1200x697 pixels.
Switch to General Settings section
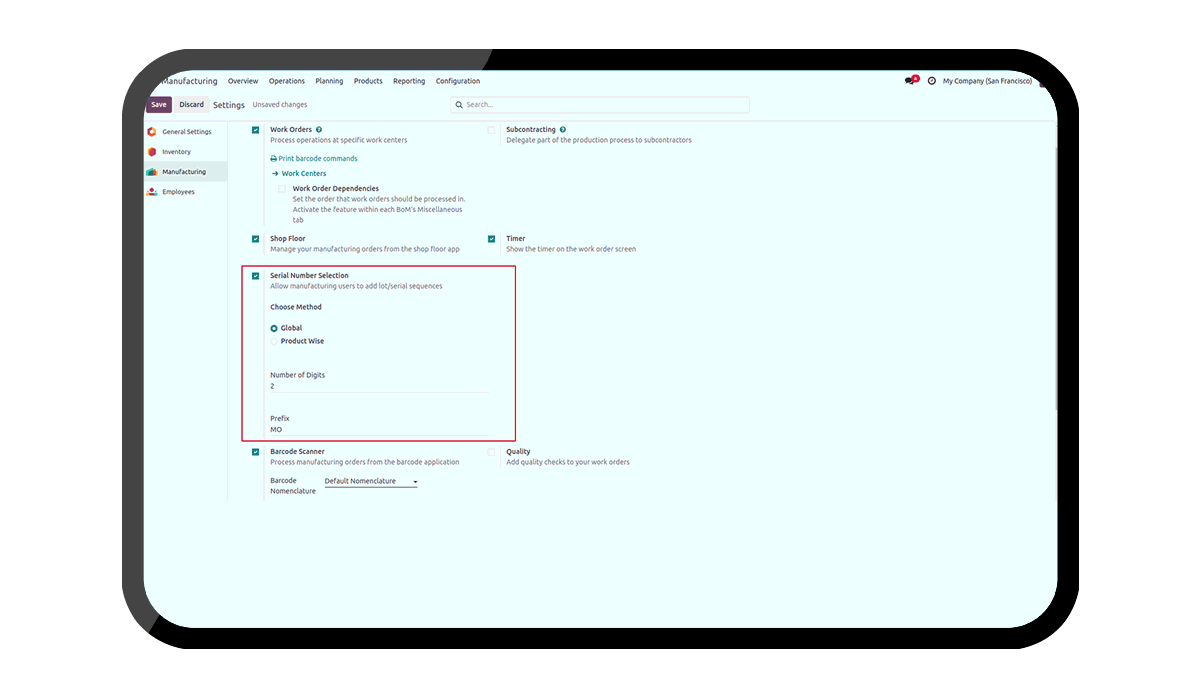point(186,132)
